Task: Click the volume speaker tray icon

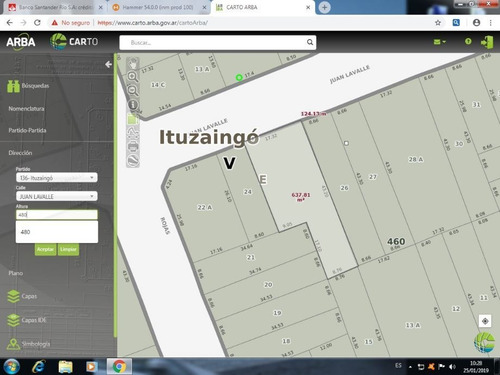Action: (452, 367)
